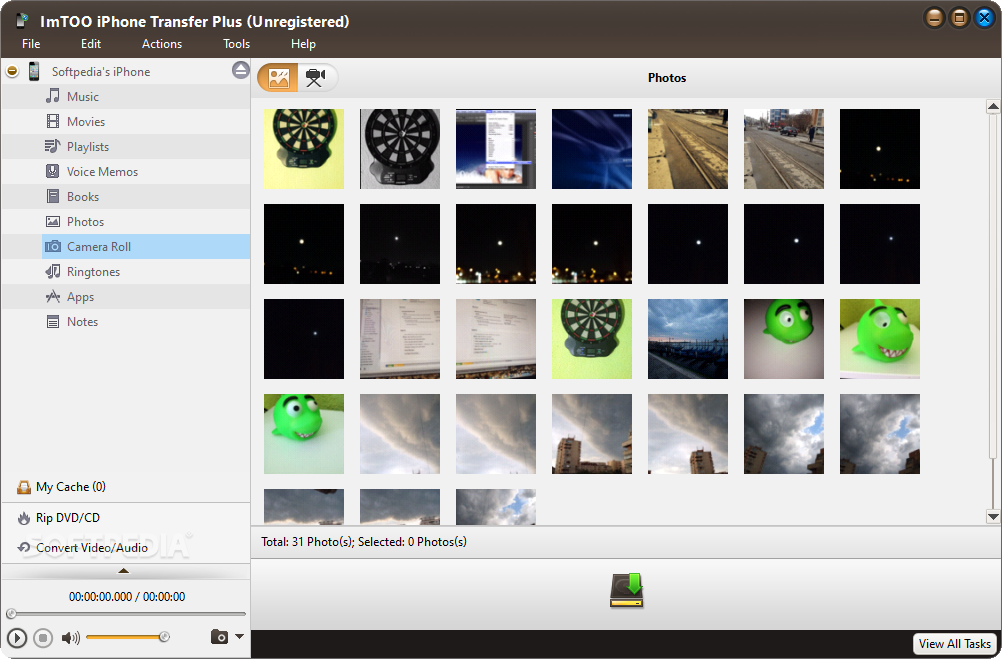Viewport: 1002px width, 659px height.
Task: Click the playback seek bar
Action: pyautogui.click(x=126, y=614)
